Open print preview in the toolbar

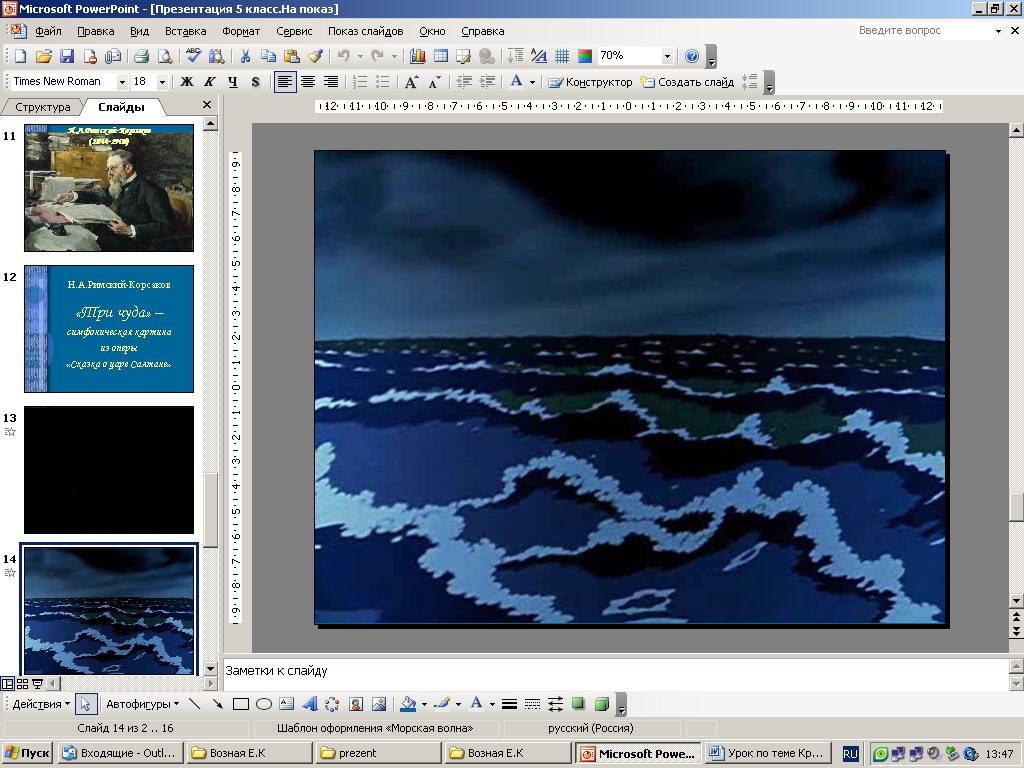pyautogui.click(x=165, y=56)
